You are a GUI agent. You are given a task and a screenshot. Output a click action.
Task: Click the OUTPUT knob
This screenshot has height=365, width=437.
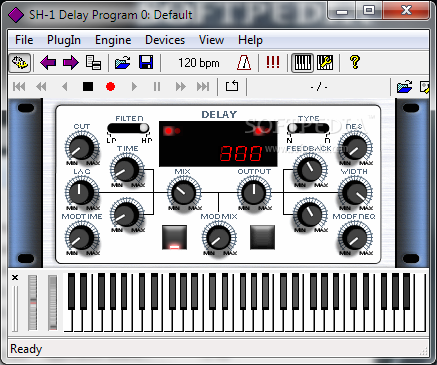pos(254,192)
